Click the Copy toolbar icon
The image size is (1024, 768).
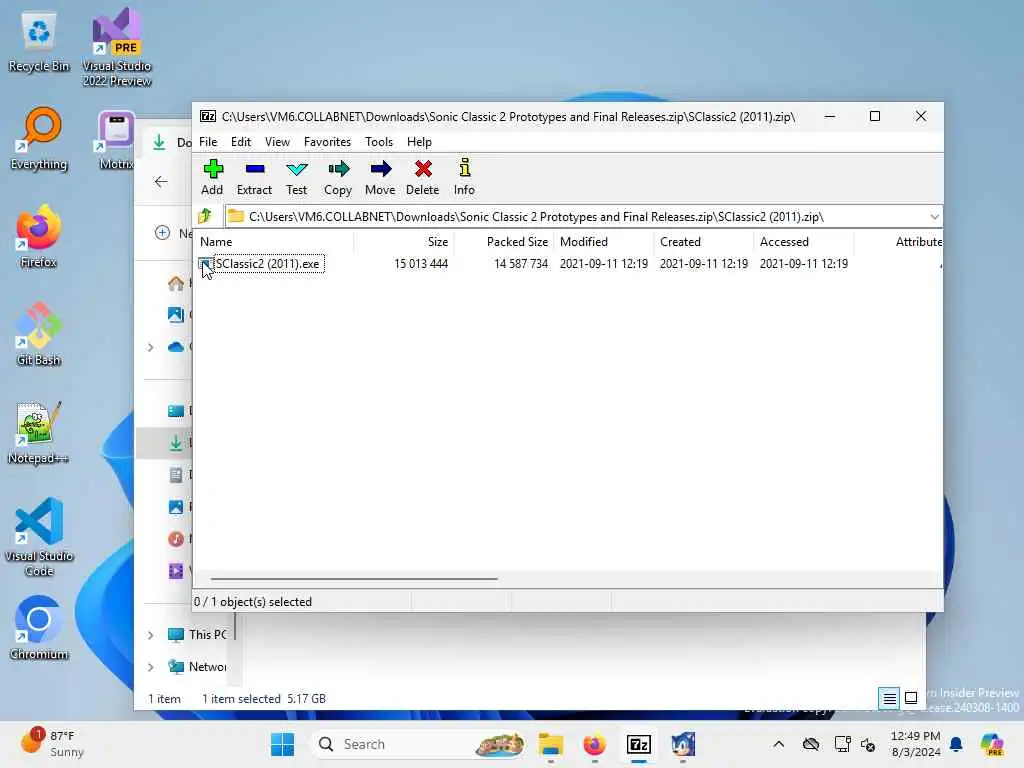(338, 177)
